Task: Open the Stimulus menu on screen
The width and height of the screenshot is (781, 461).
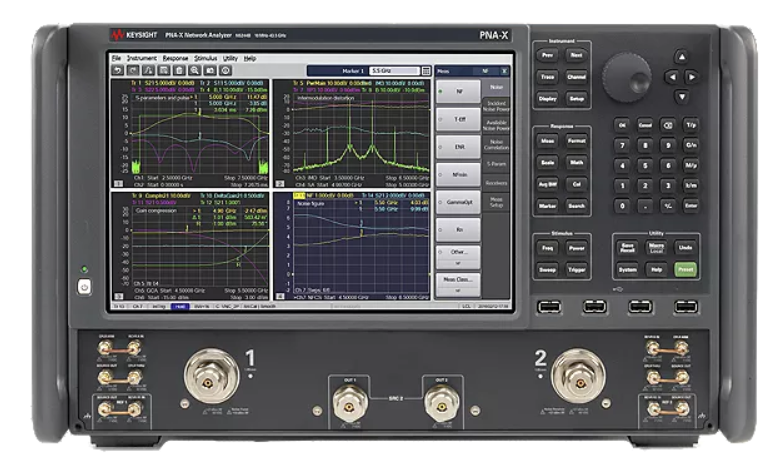Action: (x=205, y=58)
